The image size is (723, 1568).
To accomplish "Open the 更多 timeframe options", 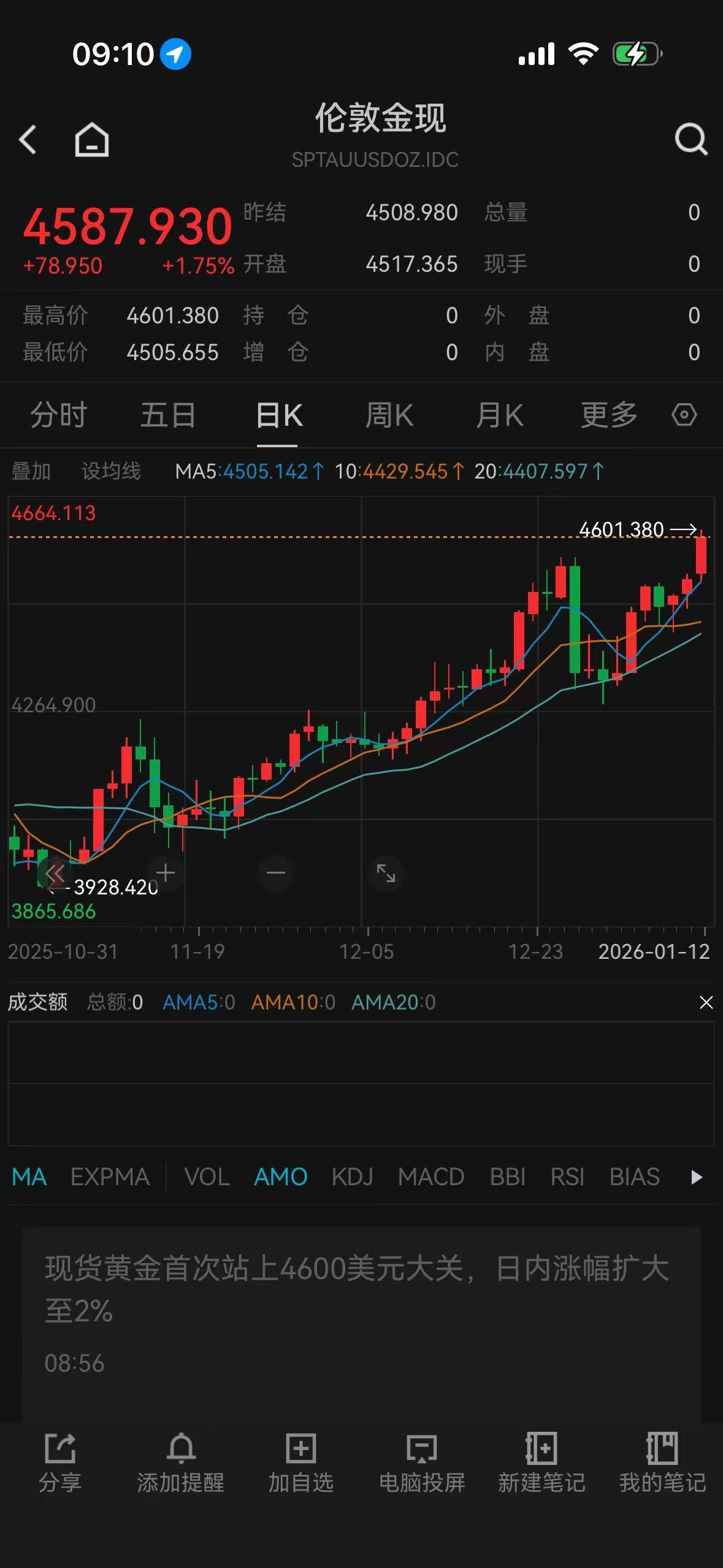I will pos(608,415).
